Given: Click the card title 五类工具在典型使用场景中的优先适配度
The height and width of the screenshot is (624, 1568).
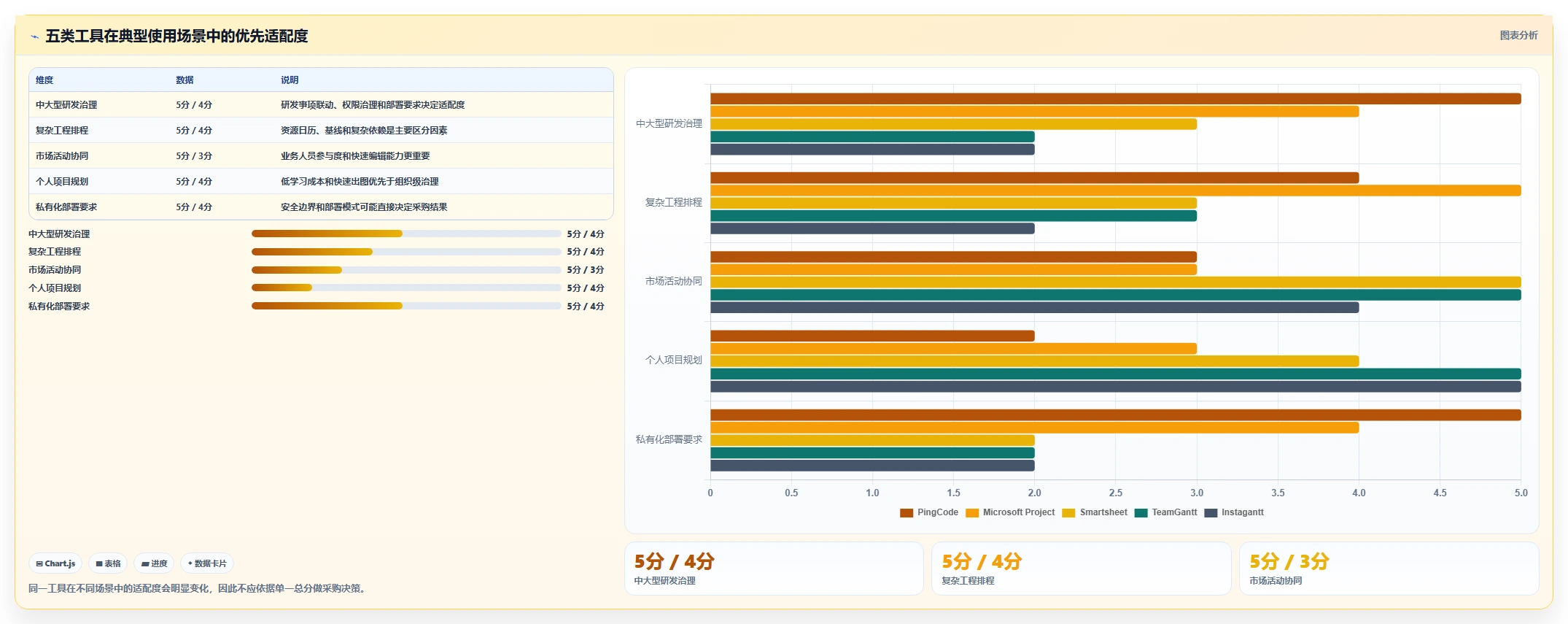Looking at the screenshot, I should [x=176, y=36].
